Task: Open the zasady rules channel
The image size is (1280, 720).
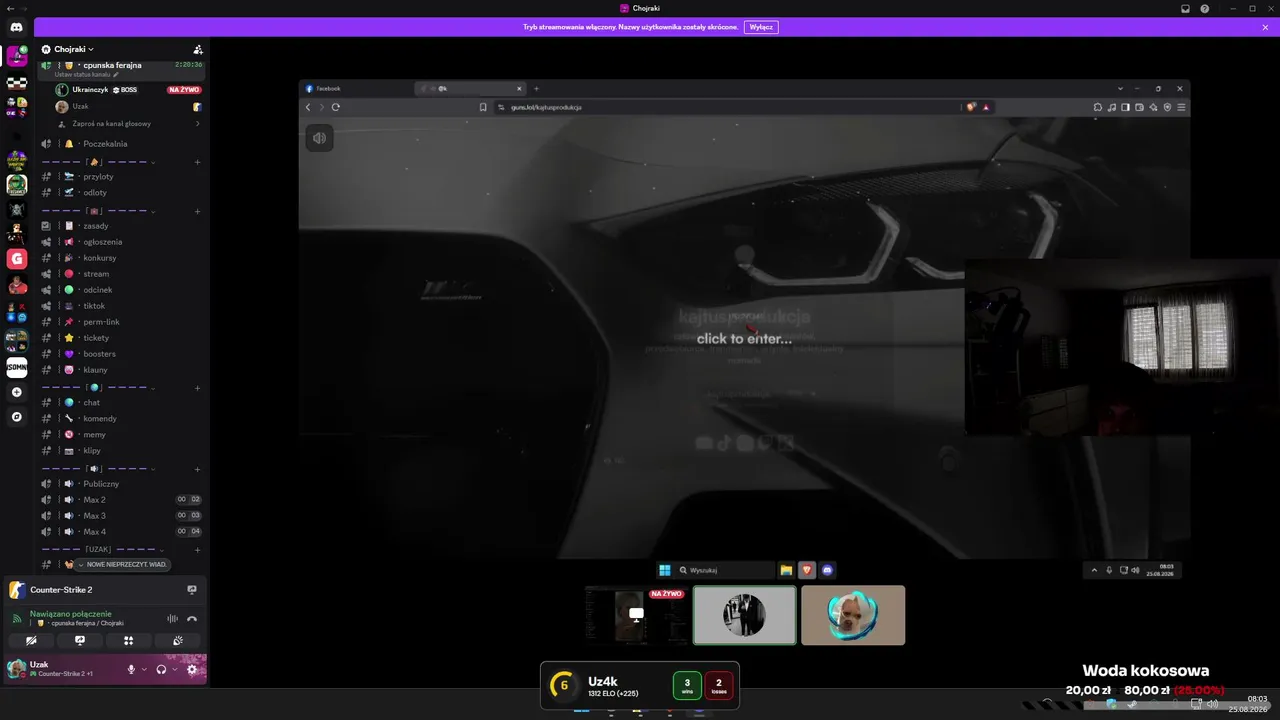Action: [x=122, y=226]
